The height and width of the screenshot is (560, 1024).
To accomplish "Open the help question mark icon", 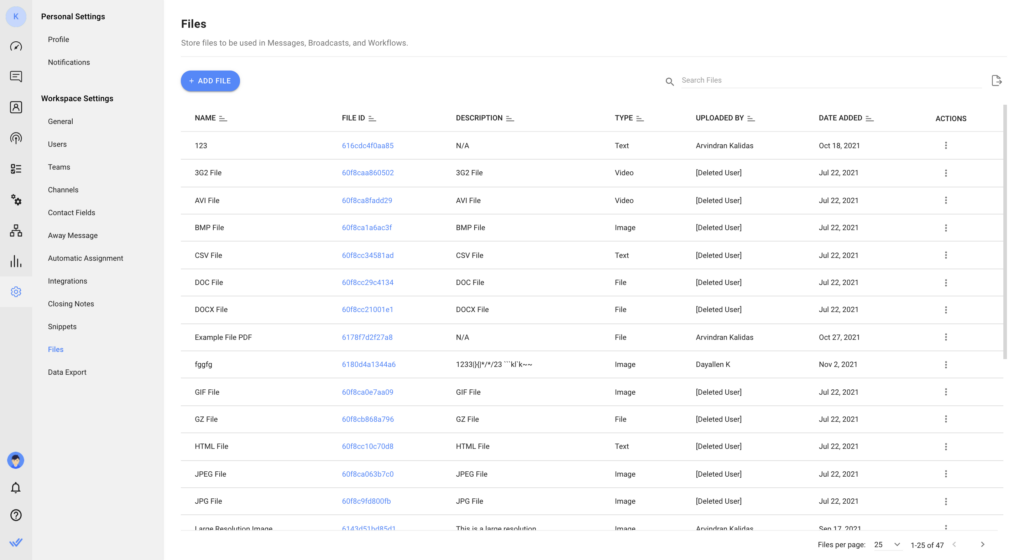I will click(x=16, y=515).
